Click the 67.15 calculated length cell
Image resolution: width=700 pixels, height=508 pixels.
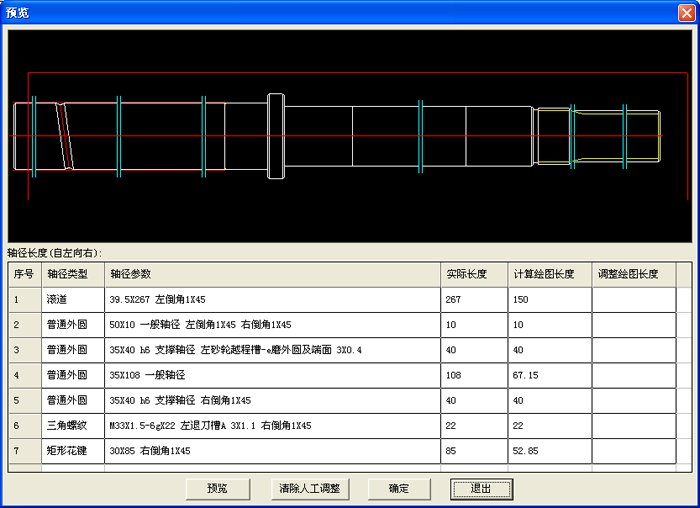(549, 375)
